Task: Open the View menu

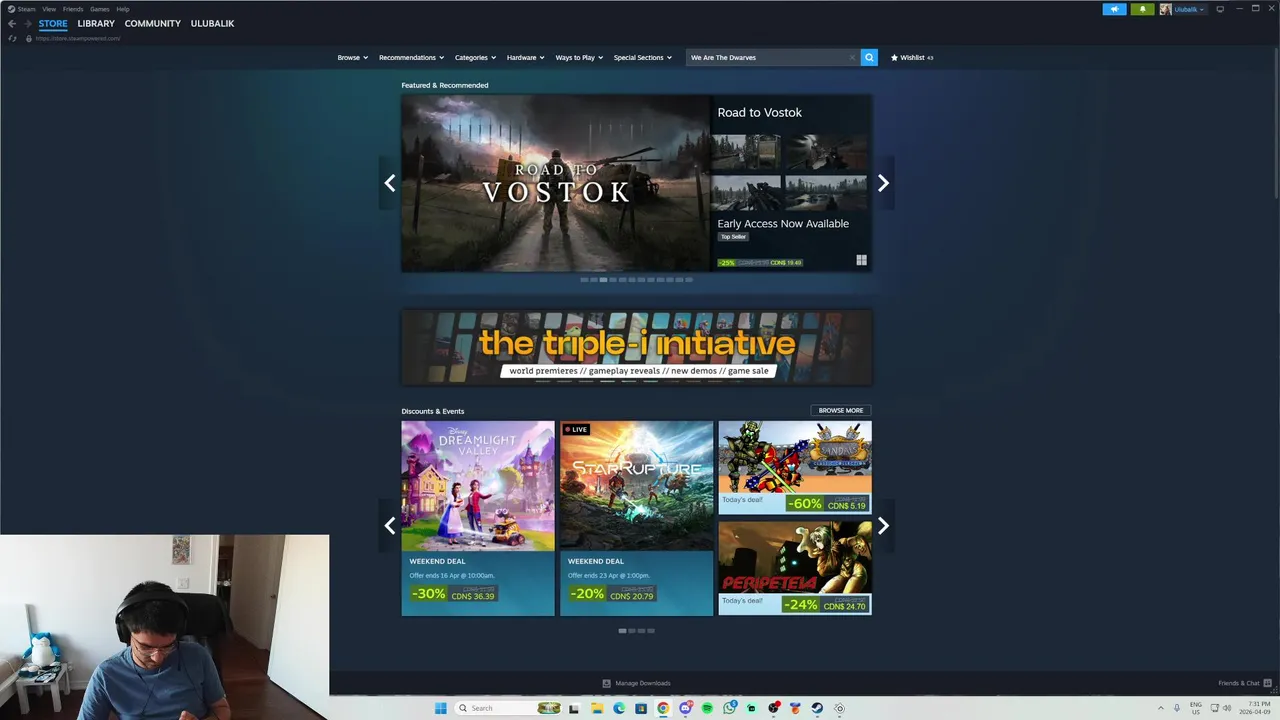Action: click(x=49, y=9)
